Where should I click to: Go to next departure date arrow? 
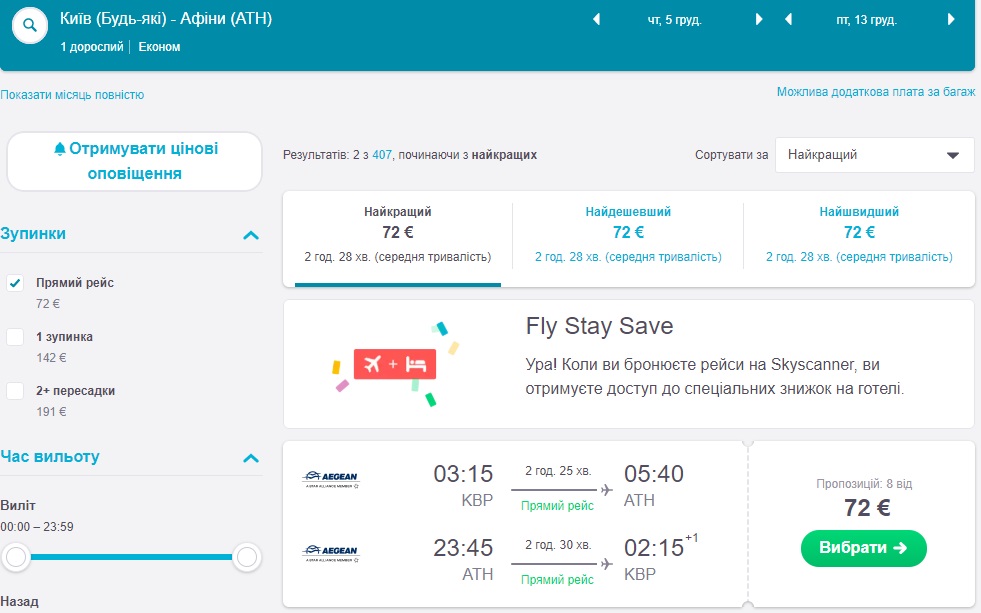point(759,19)
